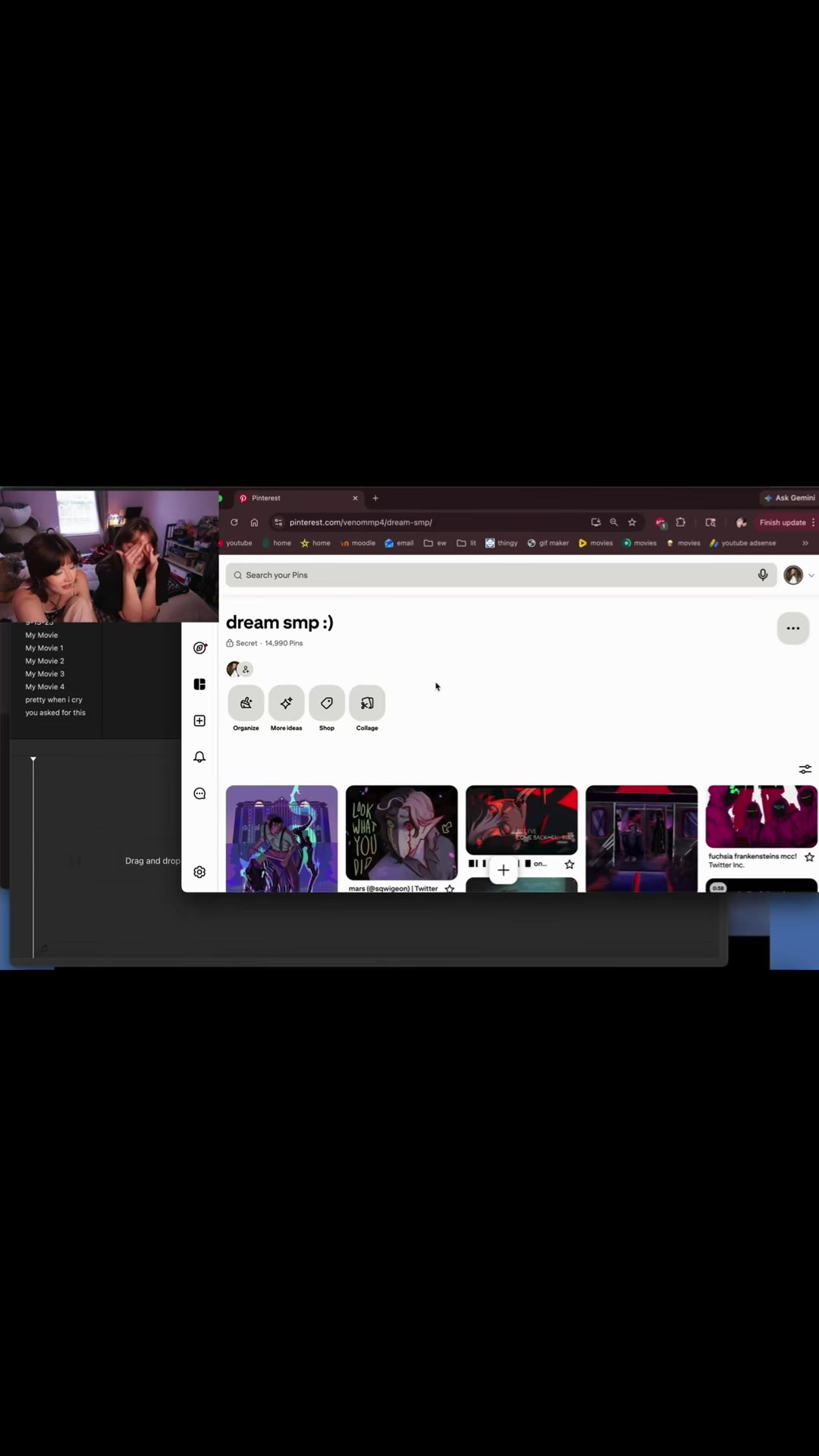Screen dimensions: 819x1456
Task: Favorite the mars (@sqwigeon) Twitter pin star
Action: 450,888
